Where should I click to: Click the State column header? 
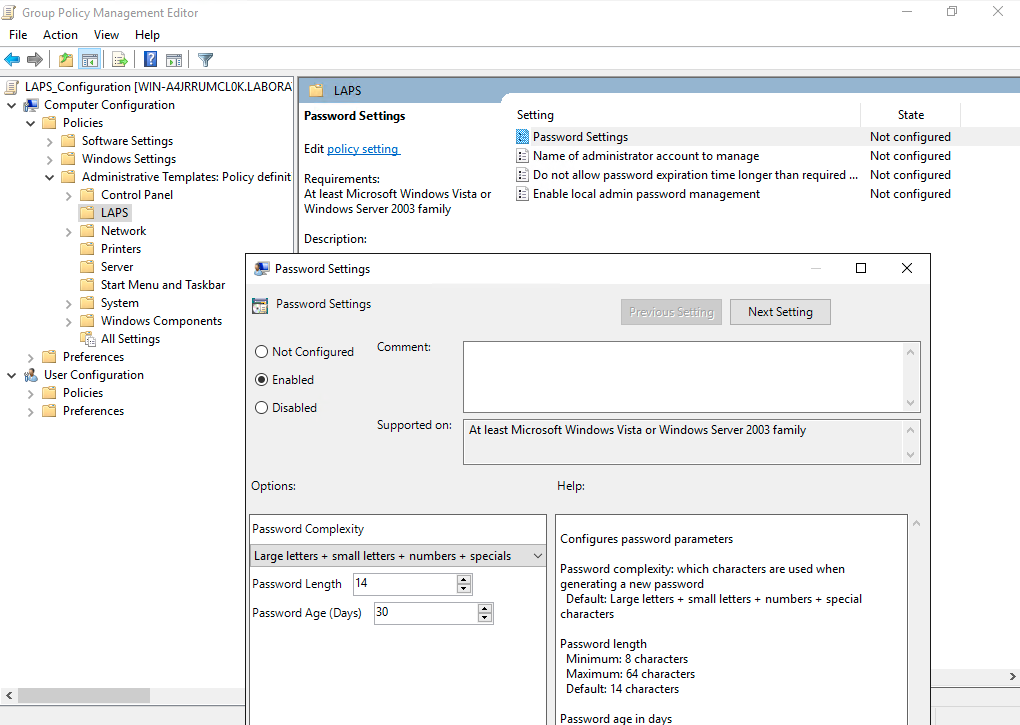[910, 114]
